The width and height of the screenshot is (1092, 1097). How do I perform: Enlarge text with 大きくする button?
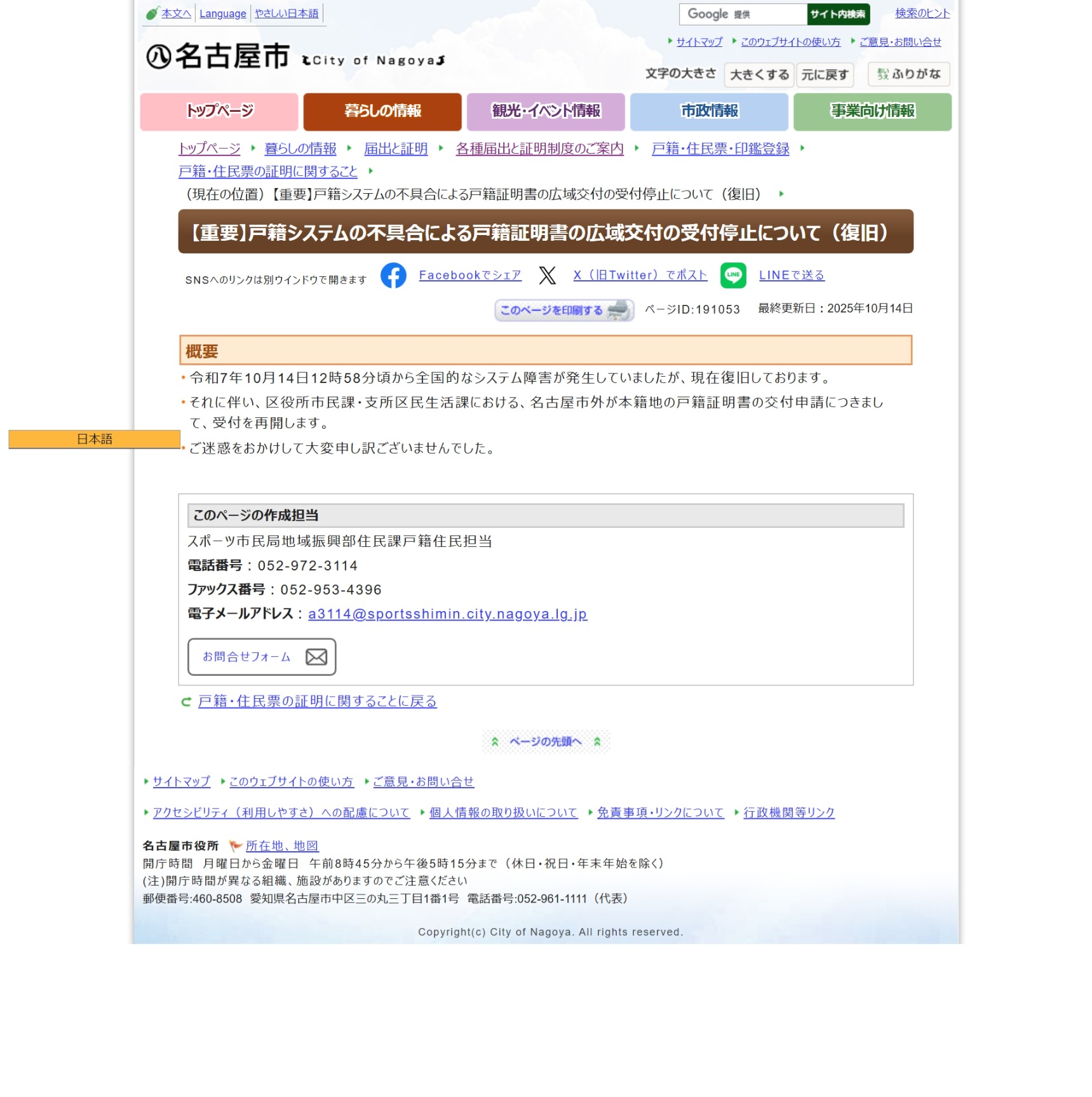tap(759, 75)
